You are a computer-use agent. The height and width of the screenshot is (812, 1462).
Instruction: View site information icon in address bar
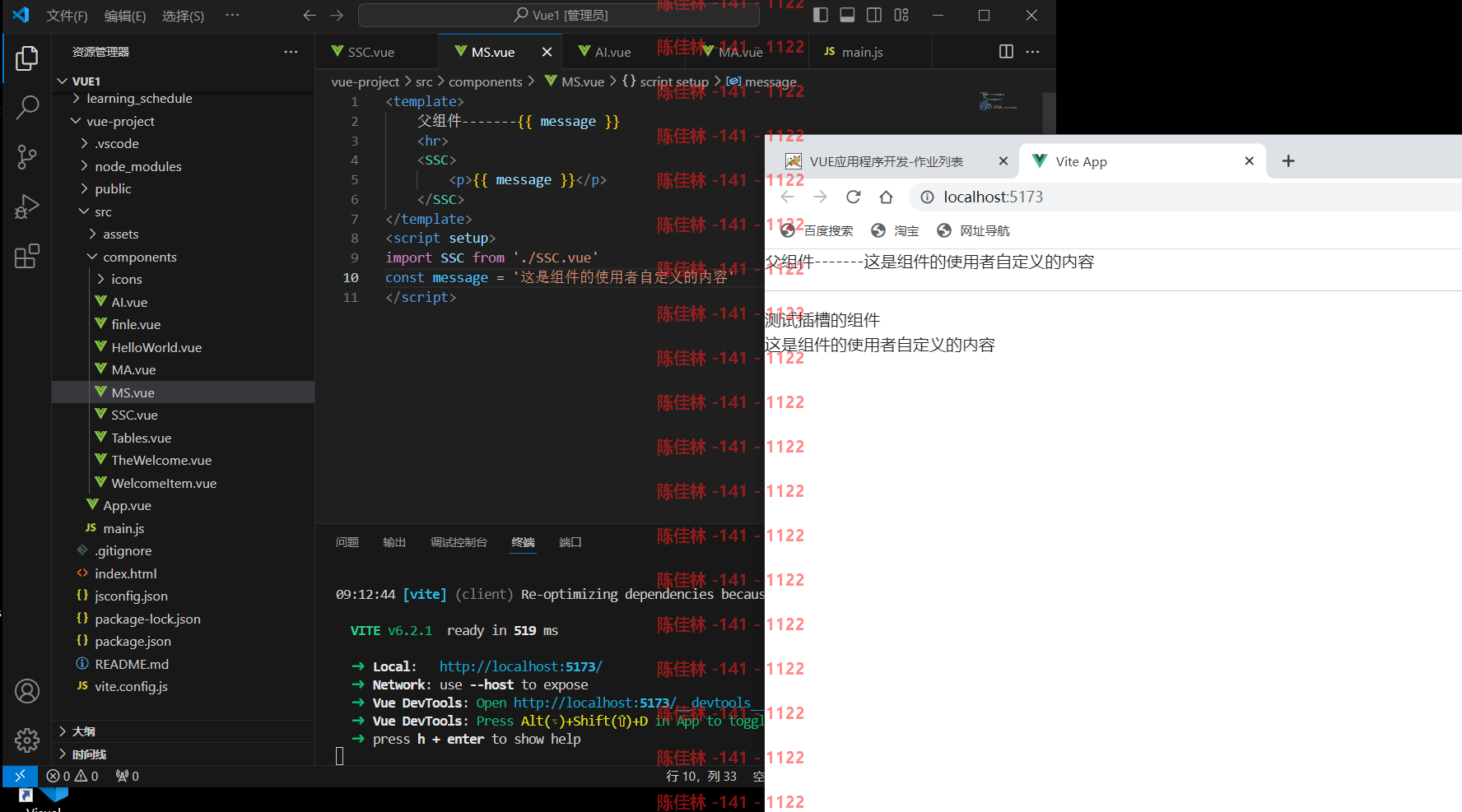point(927,197)
